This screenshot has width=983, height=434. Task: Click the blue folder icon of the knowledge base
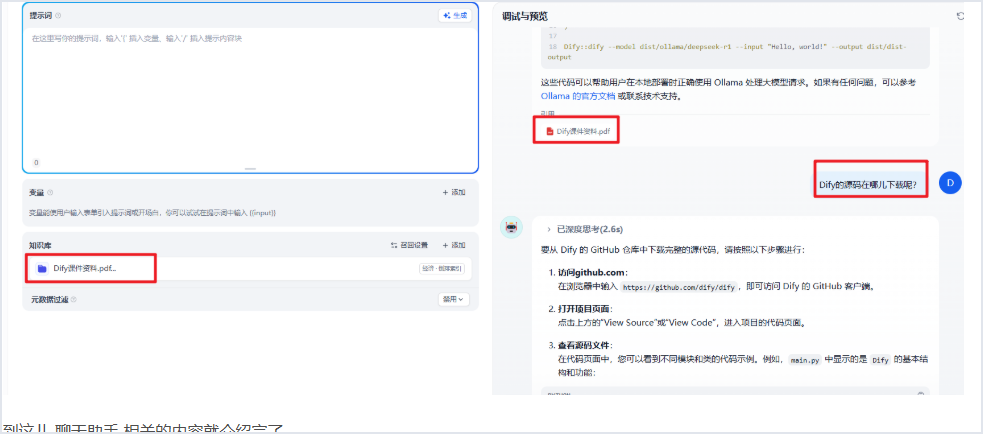42,268
